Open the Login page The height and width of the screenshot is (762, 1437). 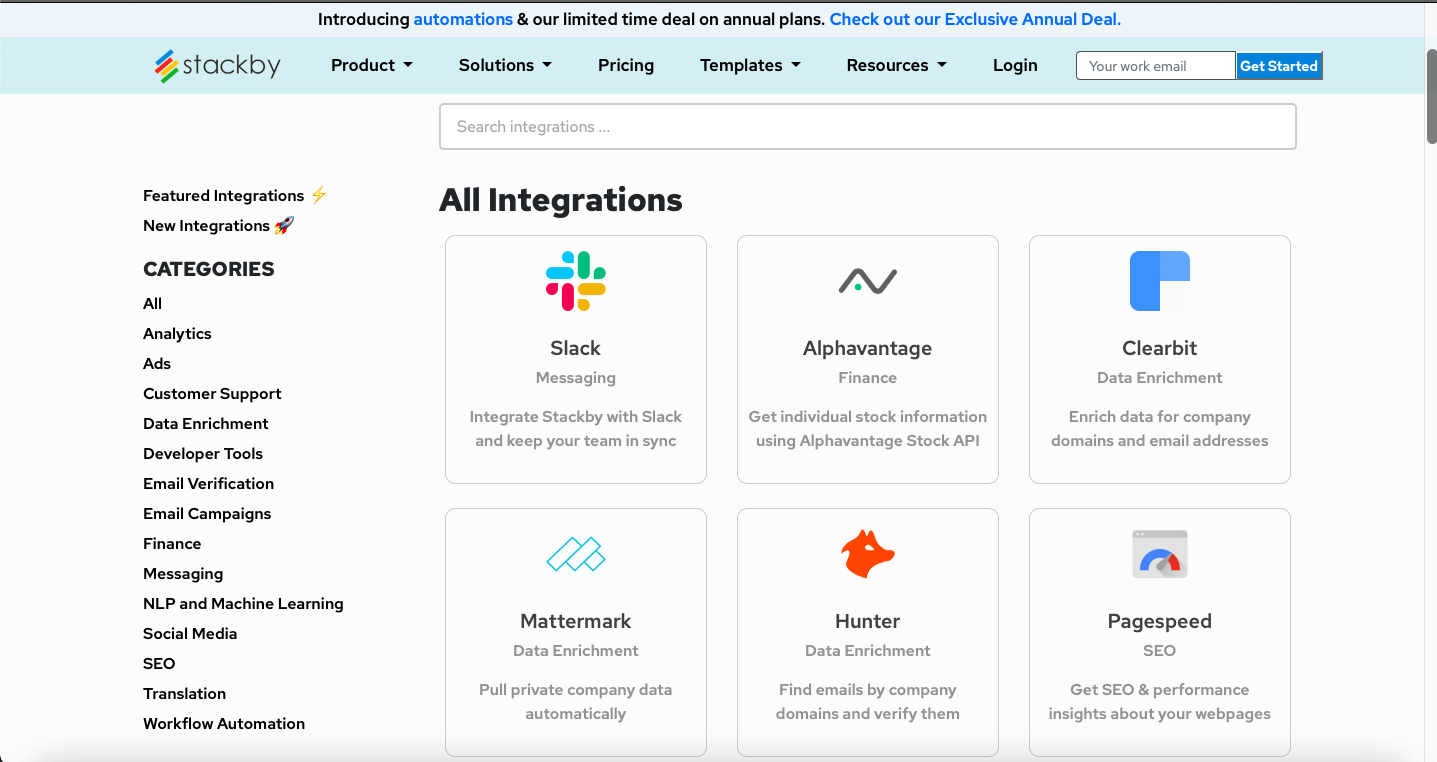(x=1015, y=65)
